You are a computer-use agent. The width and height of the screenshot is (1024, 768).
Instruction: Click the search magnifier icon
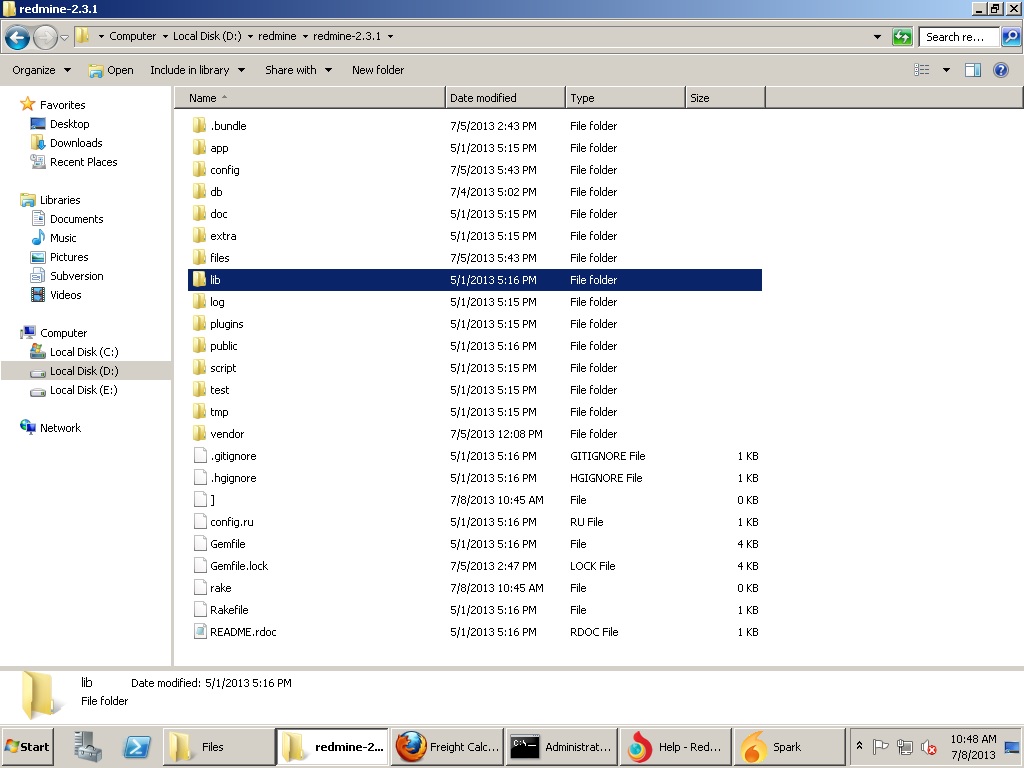coord(1010,37)
